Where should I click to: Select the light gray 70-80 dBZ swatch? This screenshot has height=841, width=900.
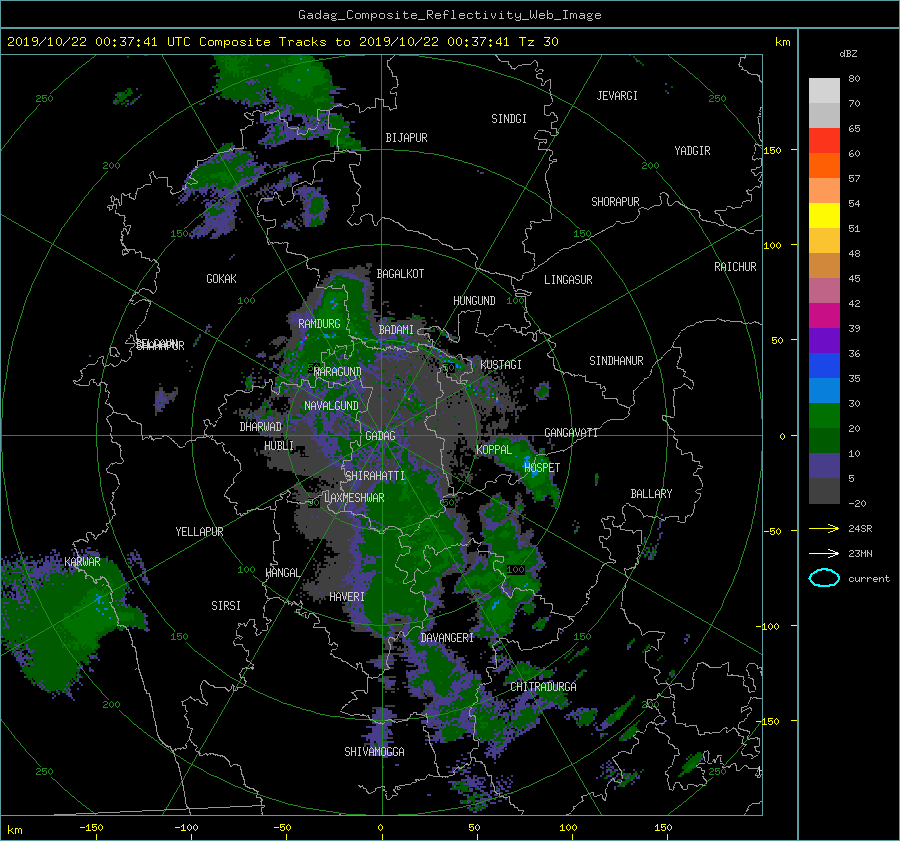[824, 90]
